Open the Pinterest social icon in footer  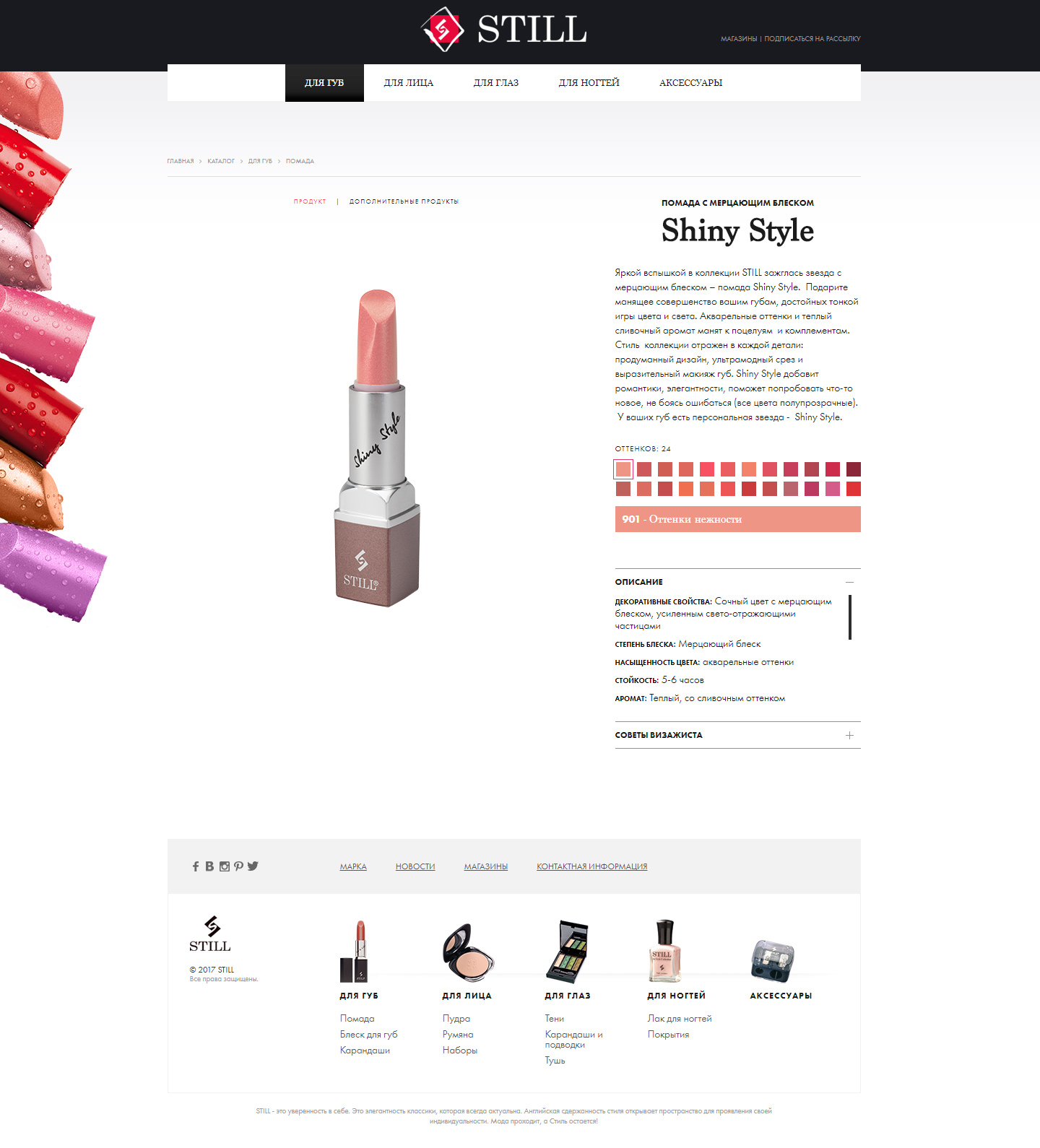(238, 866)
